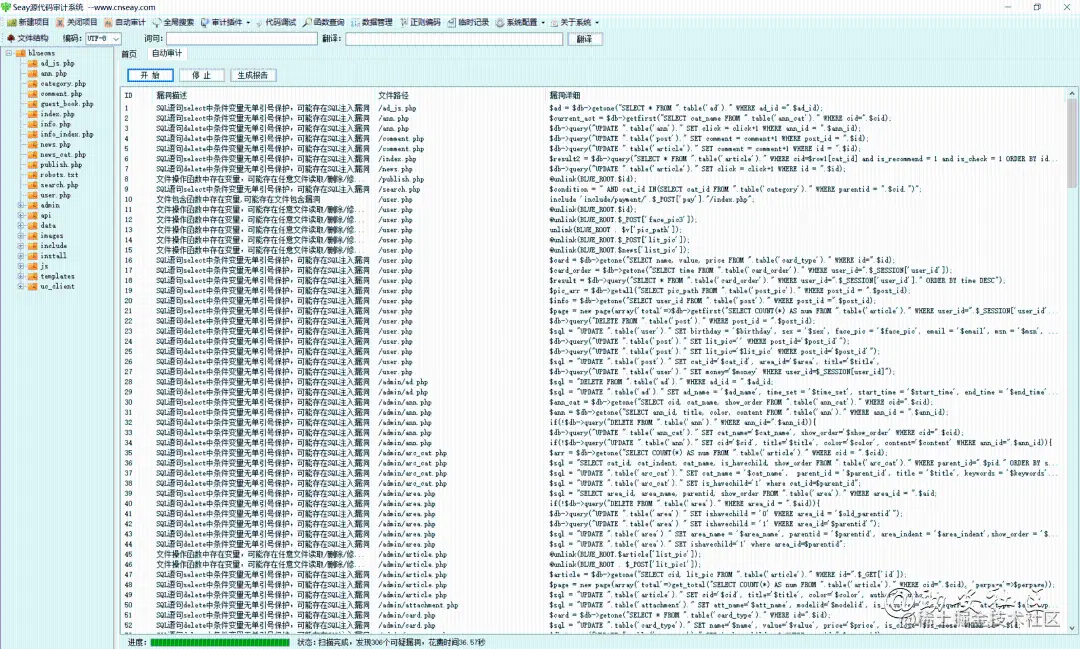The height and width of the screenshot is (649, 1080).
Task: Select user.php file icon in tree
Action: (32, 196)
